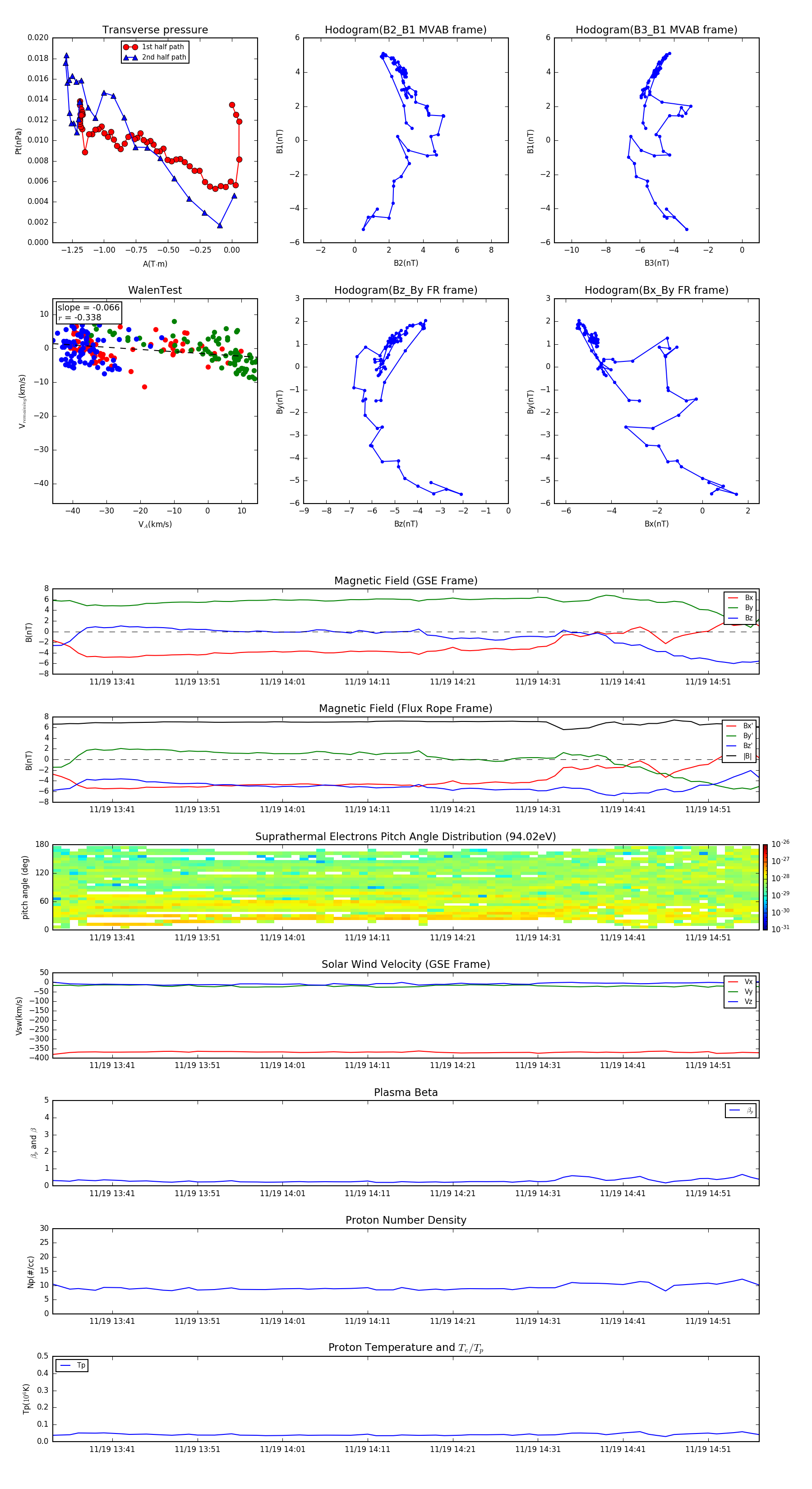Click the "Hodogram(B2_B1 MVAB frame)" title

[x=405, y=29]
